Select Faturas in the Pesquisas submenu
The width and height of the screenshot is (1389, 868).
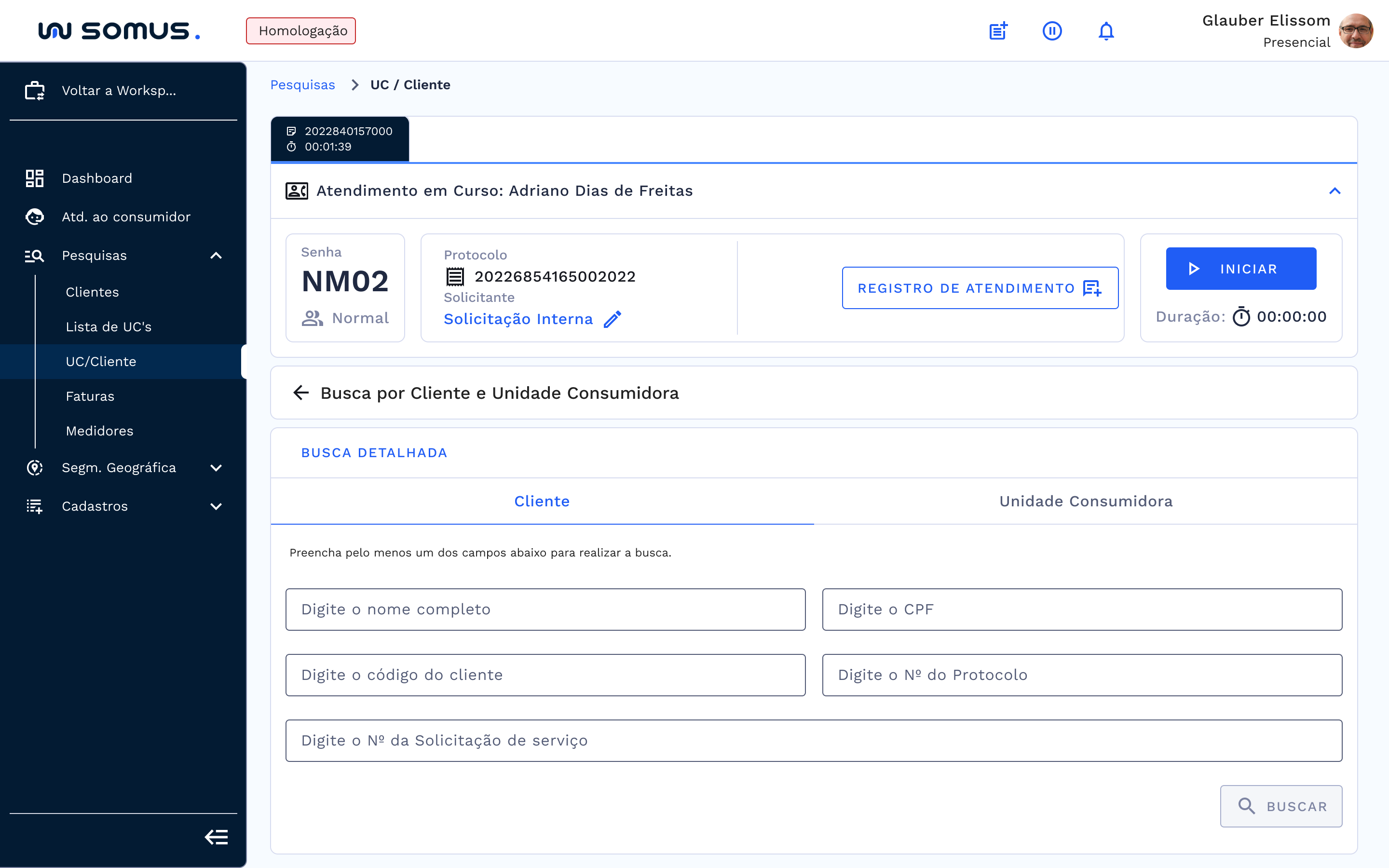(90, 396)
